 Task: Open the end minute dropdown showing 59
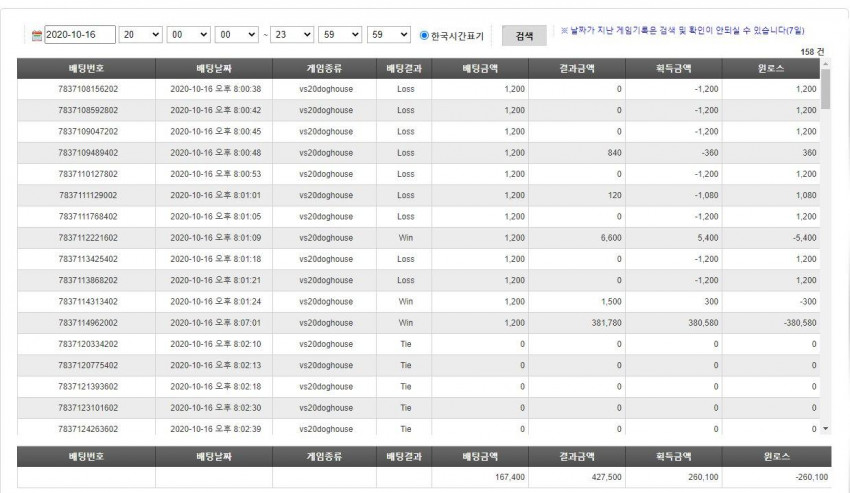coord(340,35)
